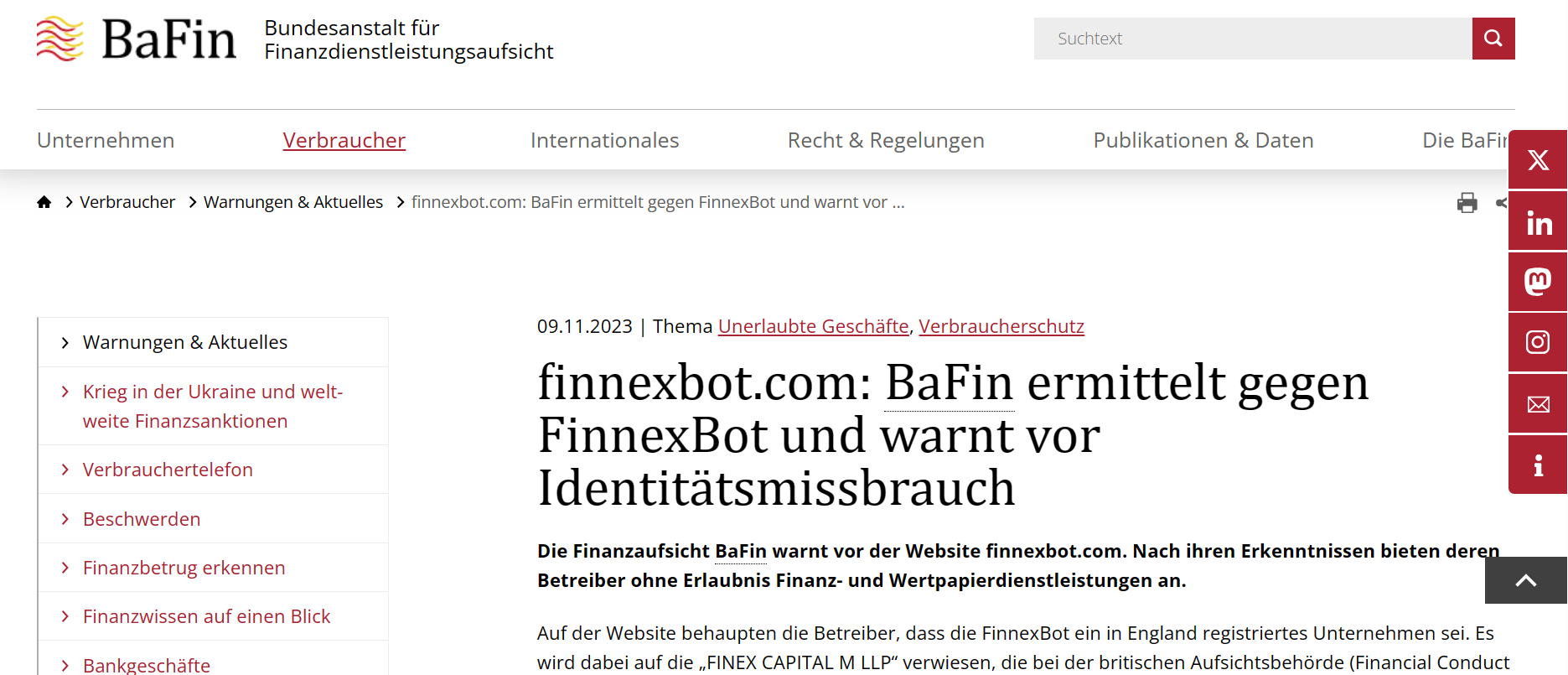Focus the Suchtext search field

1253,39
